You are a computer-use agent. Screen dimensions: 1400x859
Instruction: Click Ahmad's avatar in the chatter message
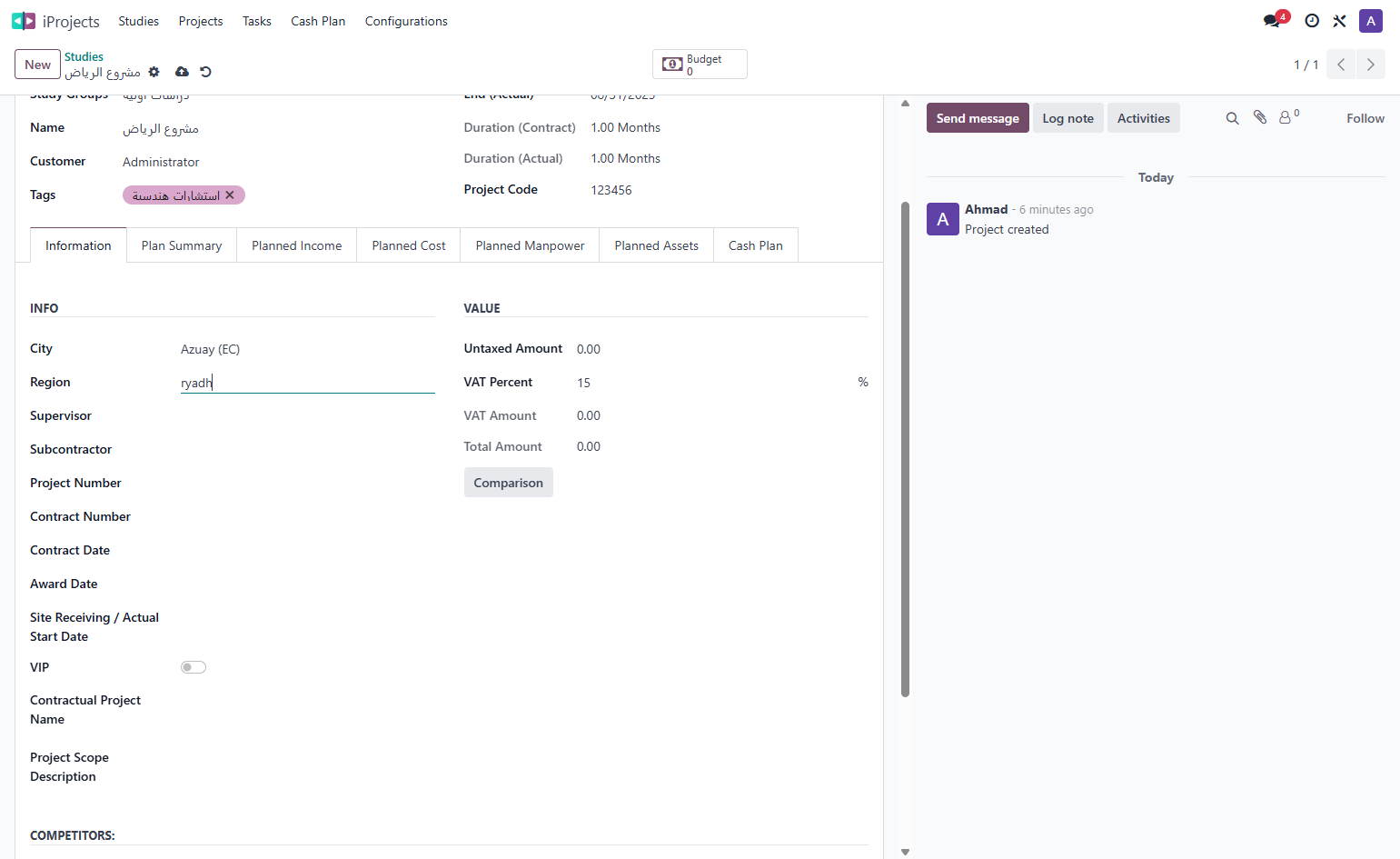click(943, 219)
